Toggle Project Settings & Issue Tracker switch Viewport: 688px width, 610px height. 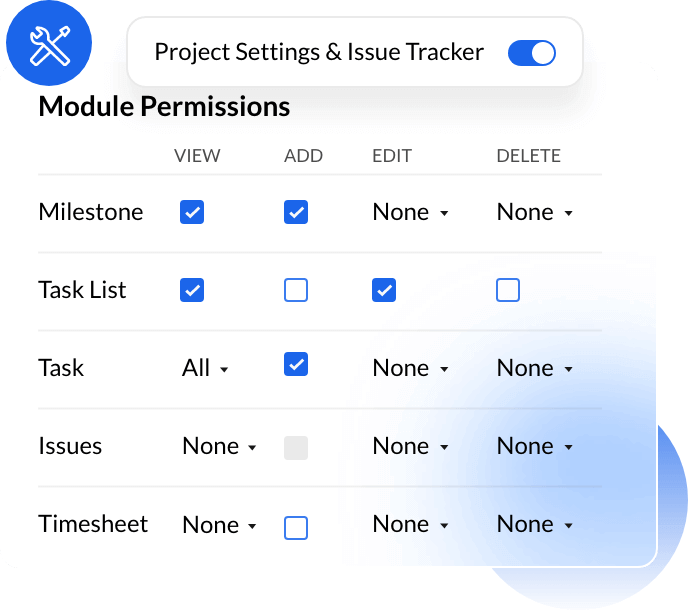click(x=531, y=53)
